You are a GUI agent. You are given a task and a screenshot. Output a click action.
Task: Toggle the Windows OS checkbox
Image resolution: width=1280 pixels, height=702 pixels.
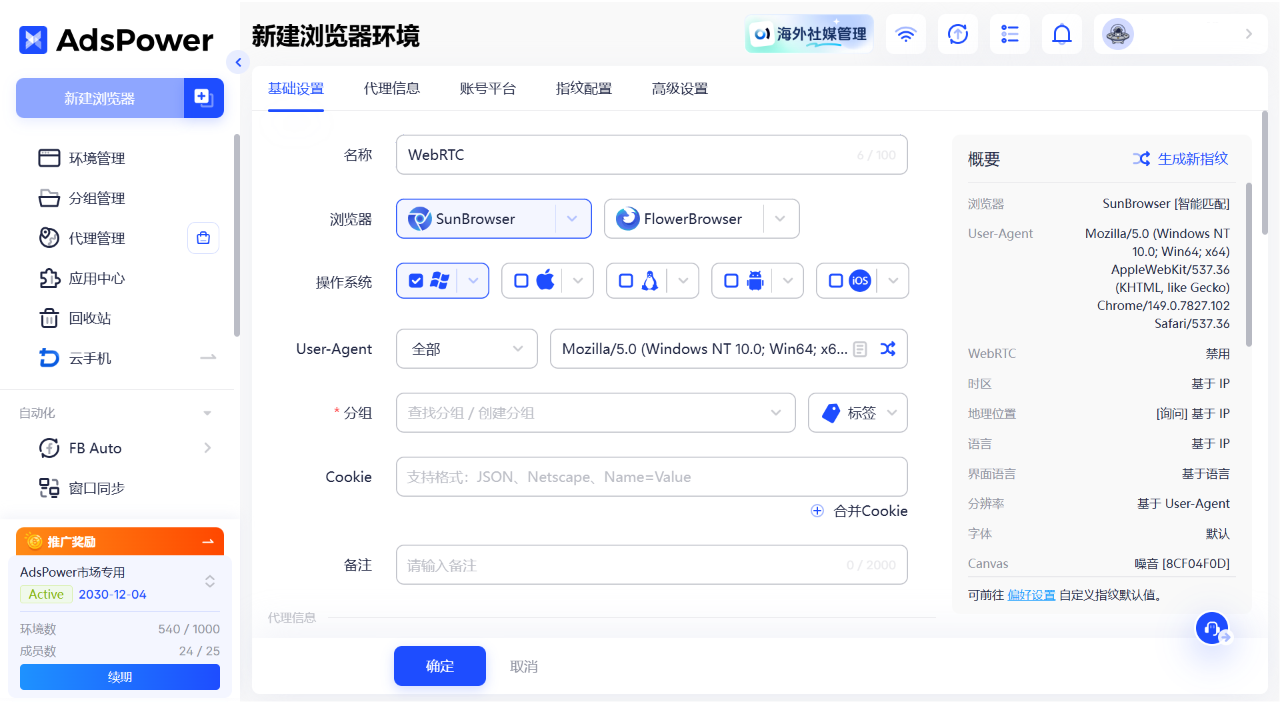[x=416, y=281]
